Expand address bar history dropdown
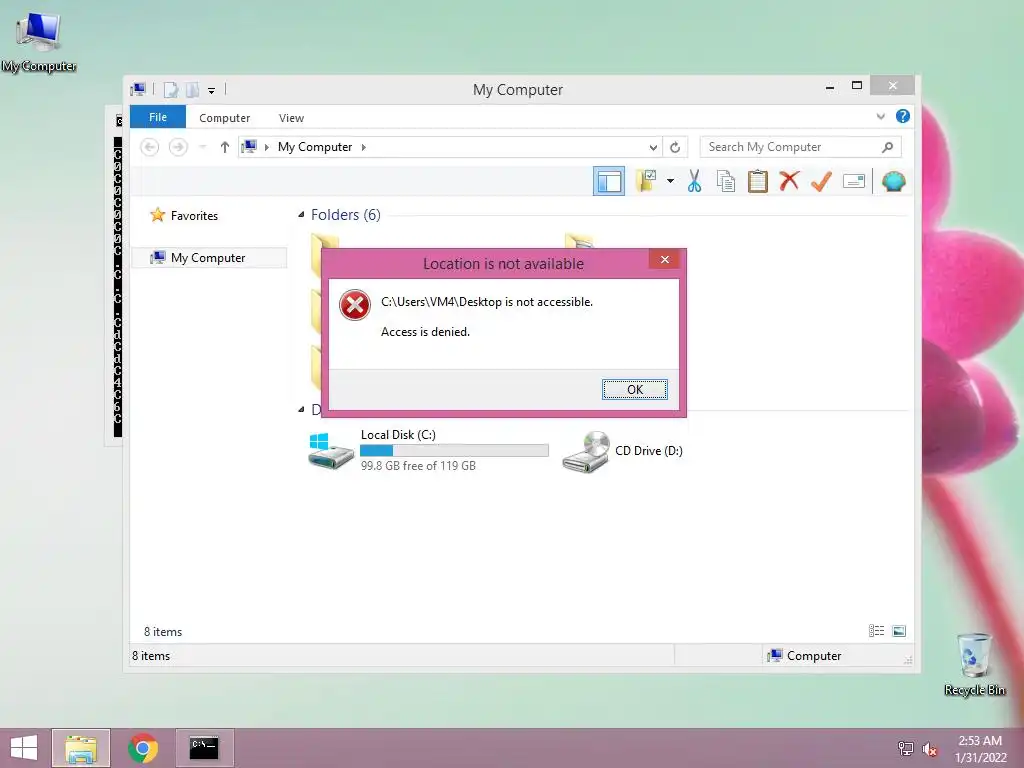1024x768 pixels. pyautogui.click(x=652, y=148)
